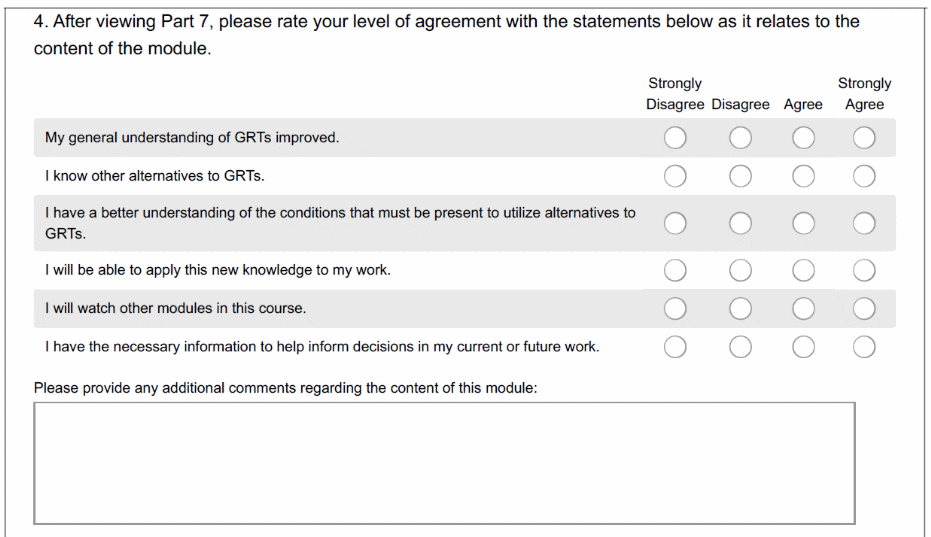Rate Disagree for watching other modules in this course
The image size is (931, 537).
coord(740,308)
